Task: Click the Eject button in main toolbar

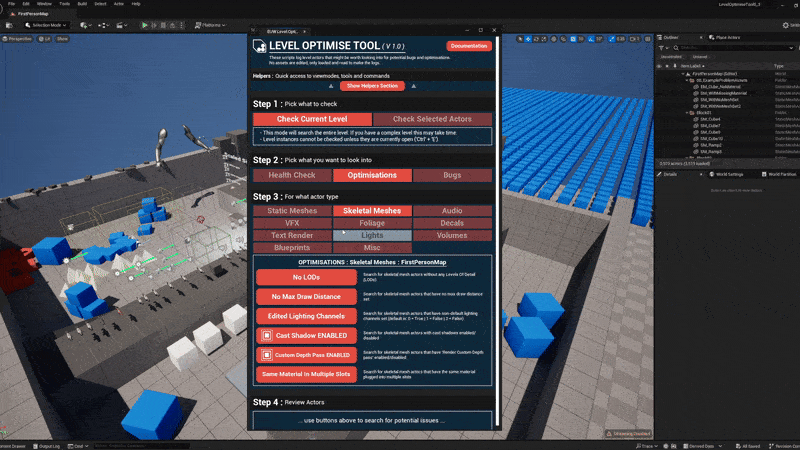Action: click(172, 25)
